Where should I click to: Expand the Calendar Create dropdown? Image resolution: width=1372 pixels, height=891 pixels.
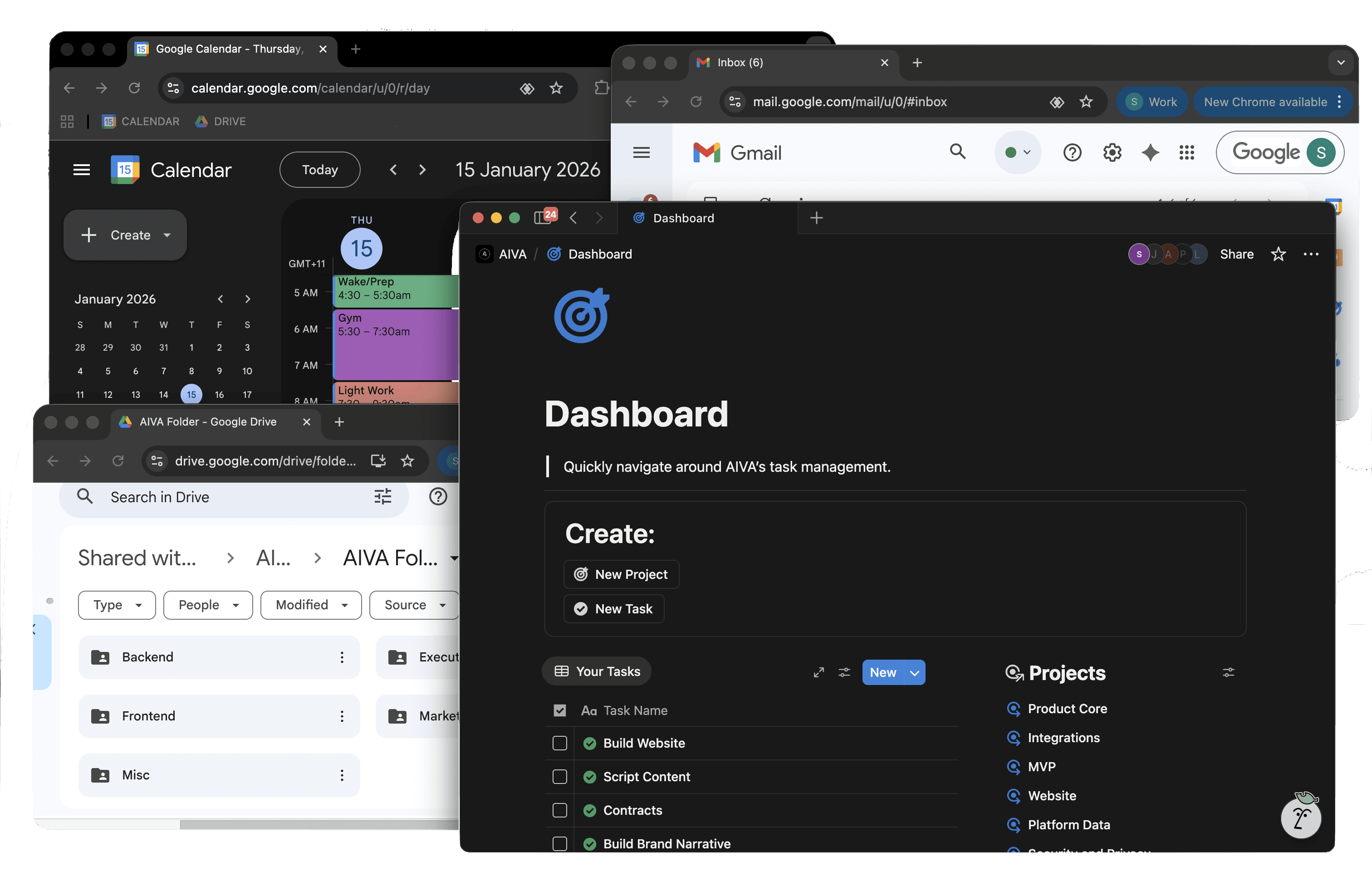click(167, 235)
